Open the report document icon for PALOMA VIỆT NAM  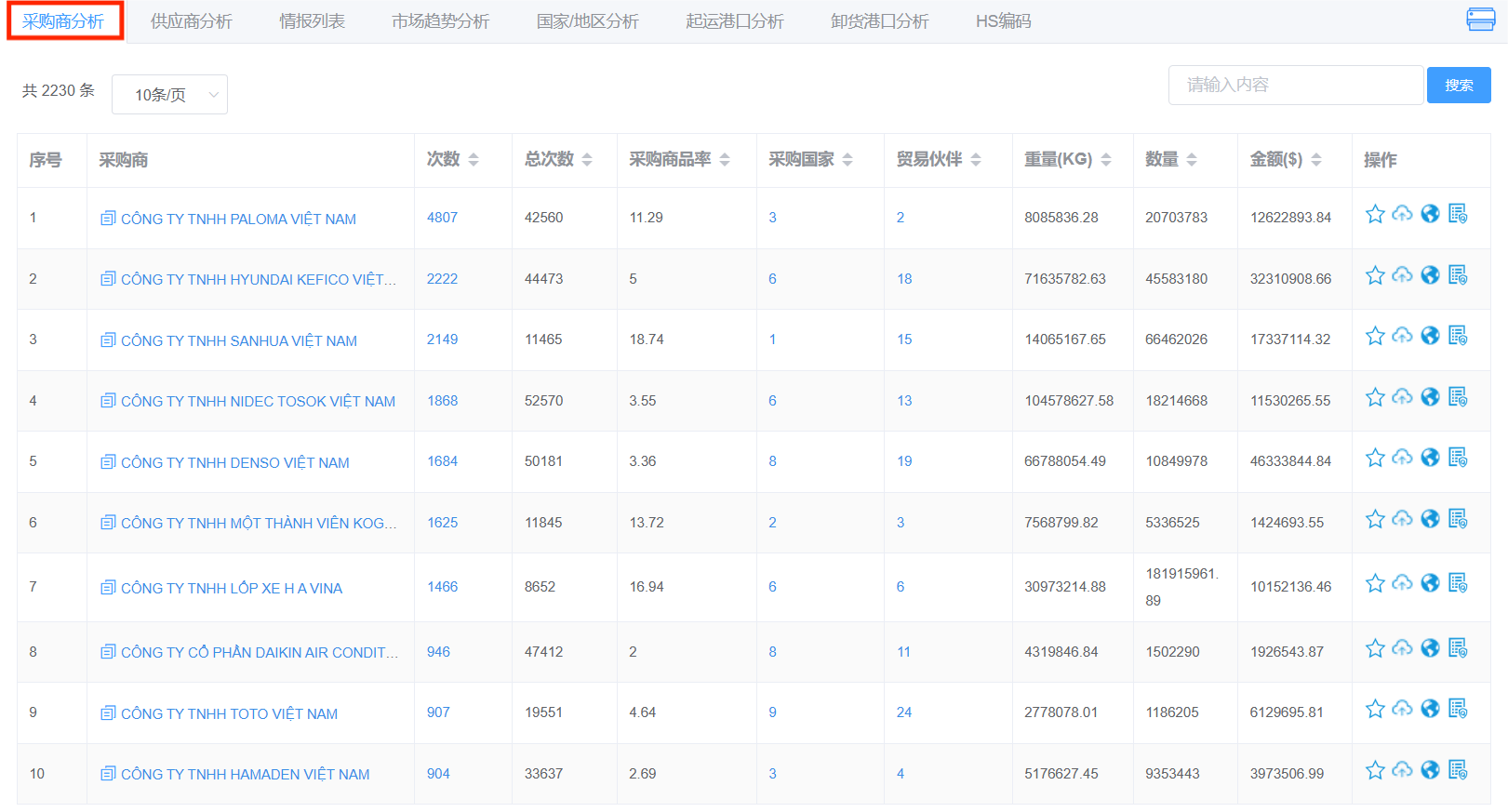(x=1458, y=214)
